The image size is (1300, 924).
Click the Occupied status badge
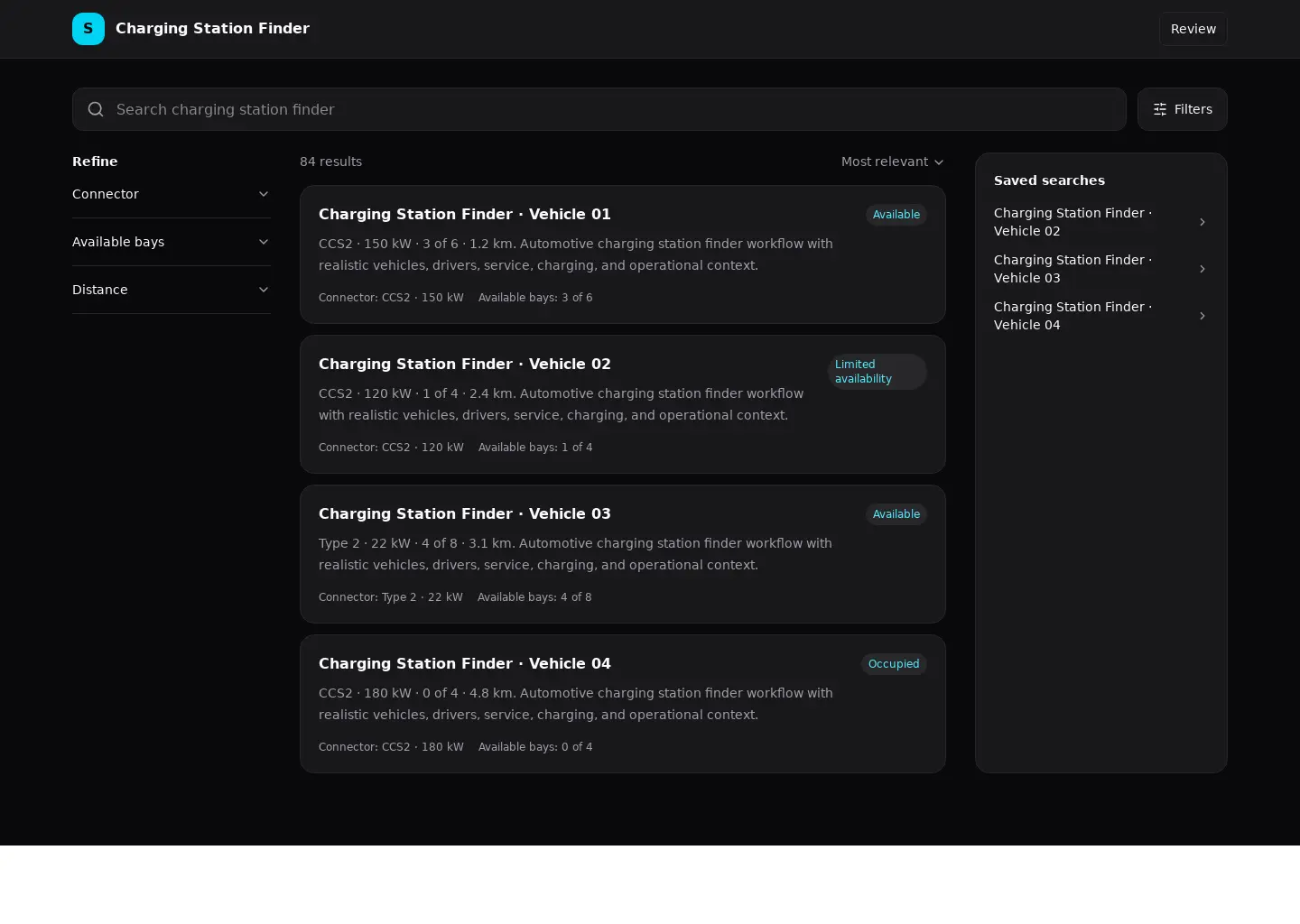click(x=894, y=664)
